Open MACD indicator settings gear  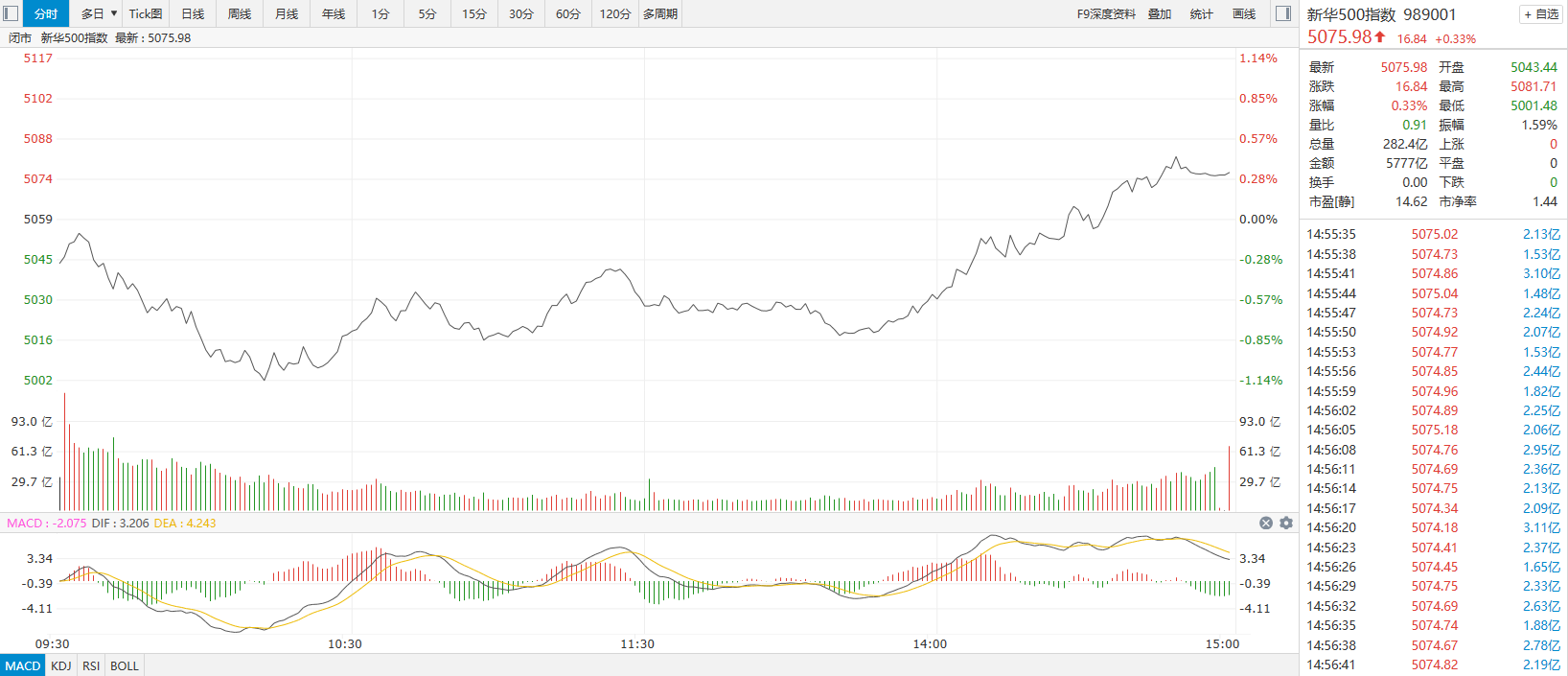tap(1286, 523)
